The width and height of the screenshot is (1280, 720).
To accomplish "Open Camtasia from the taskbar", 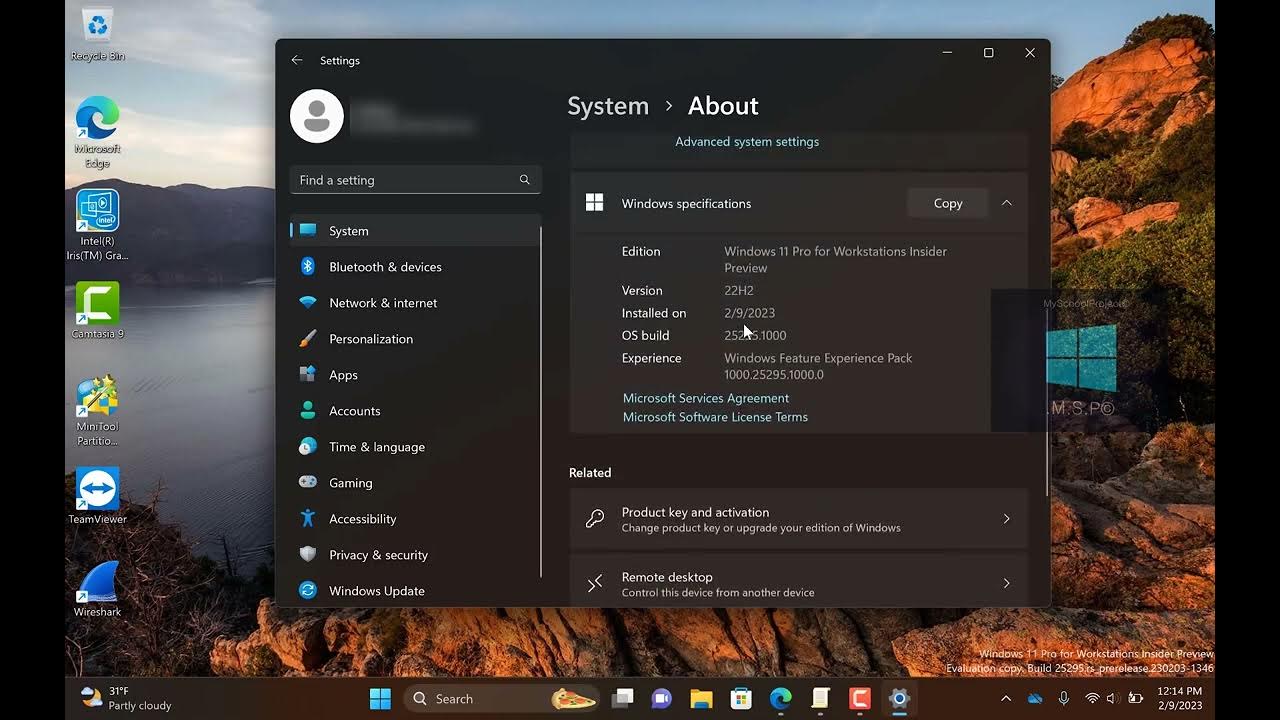I will 860,699.
